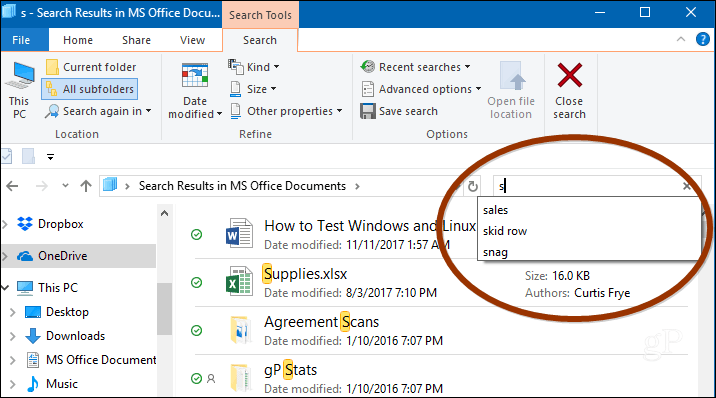Click the forward navigation arrow
This screenshot has height=398, width=716.
pos(42,186)
